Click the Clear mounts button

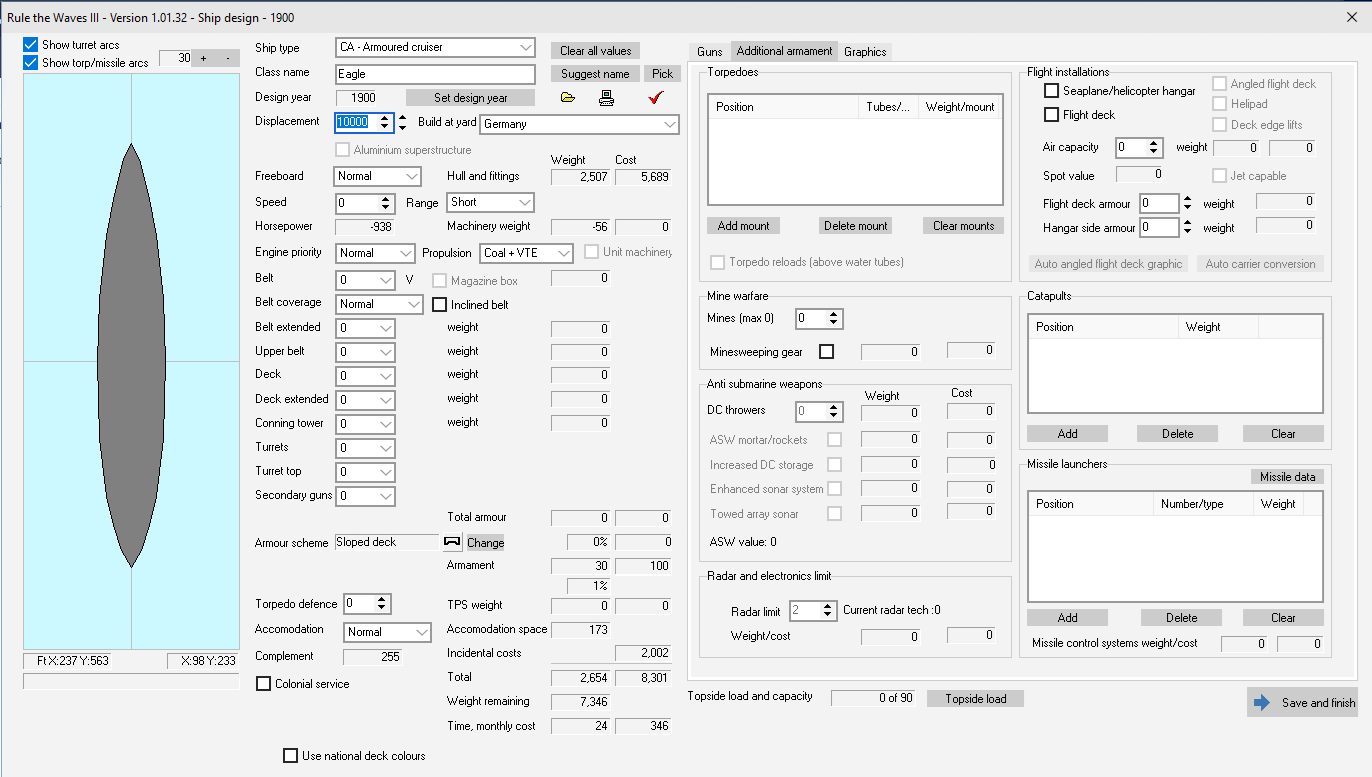point(963,226)
